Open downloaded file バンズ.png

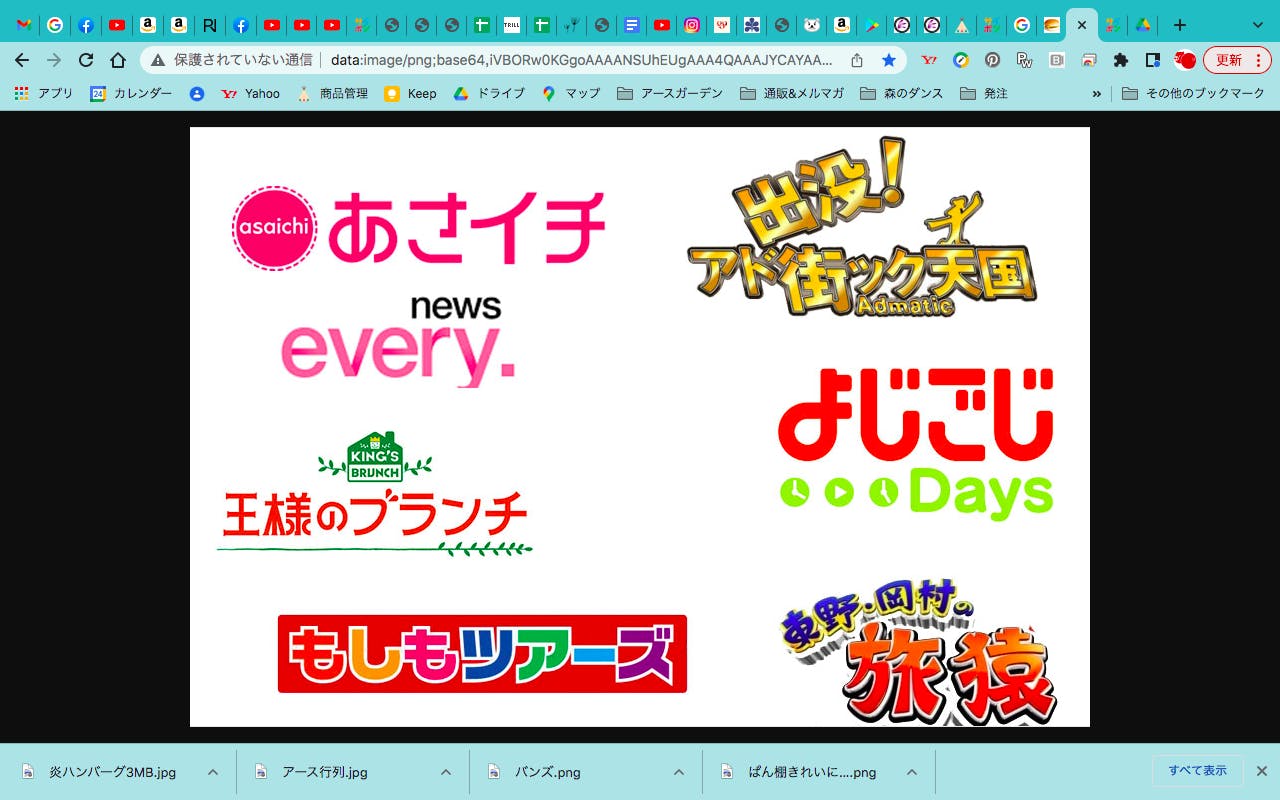coord(535,772)
